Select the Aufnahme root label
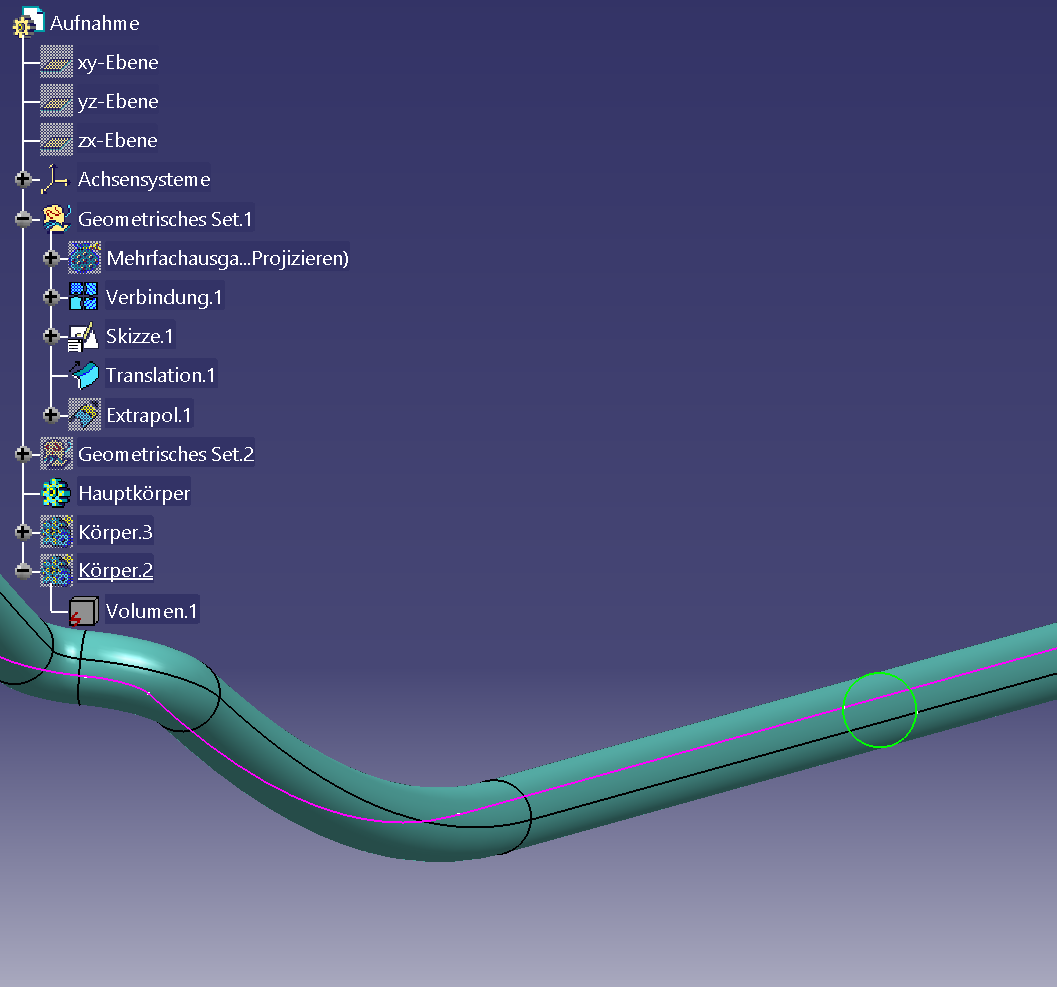1057x987 pixels. tap(95, 23)
